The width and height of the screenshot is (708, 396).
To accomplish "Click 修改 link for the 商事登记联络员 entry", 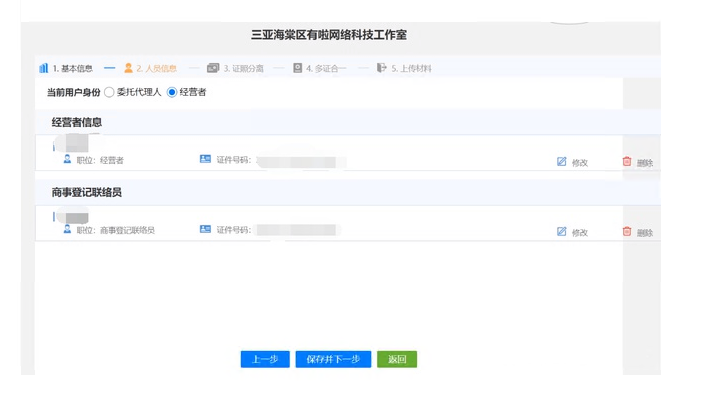I will 580,233.
